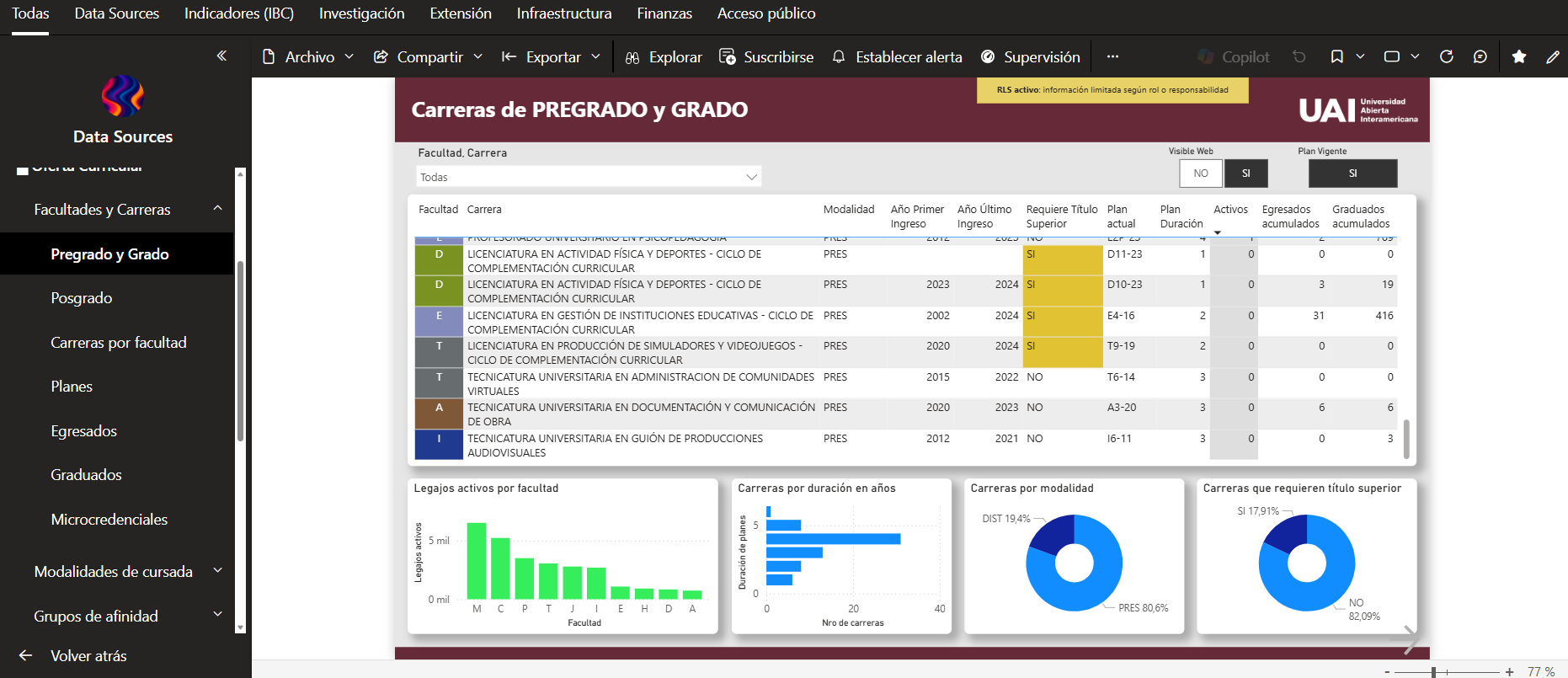Expand Modalidades de cursada section
Image resolution: width=1568 pixels, height=678 pixels.
tap(217, 571)
